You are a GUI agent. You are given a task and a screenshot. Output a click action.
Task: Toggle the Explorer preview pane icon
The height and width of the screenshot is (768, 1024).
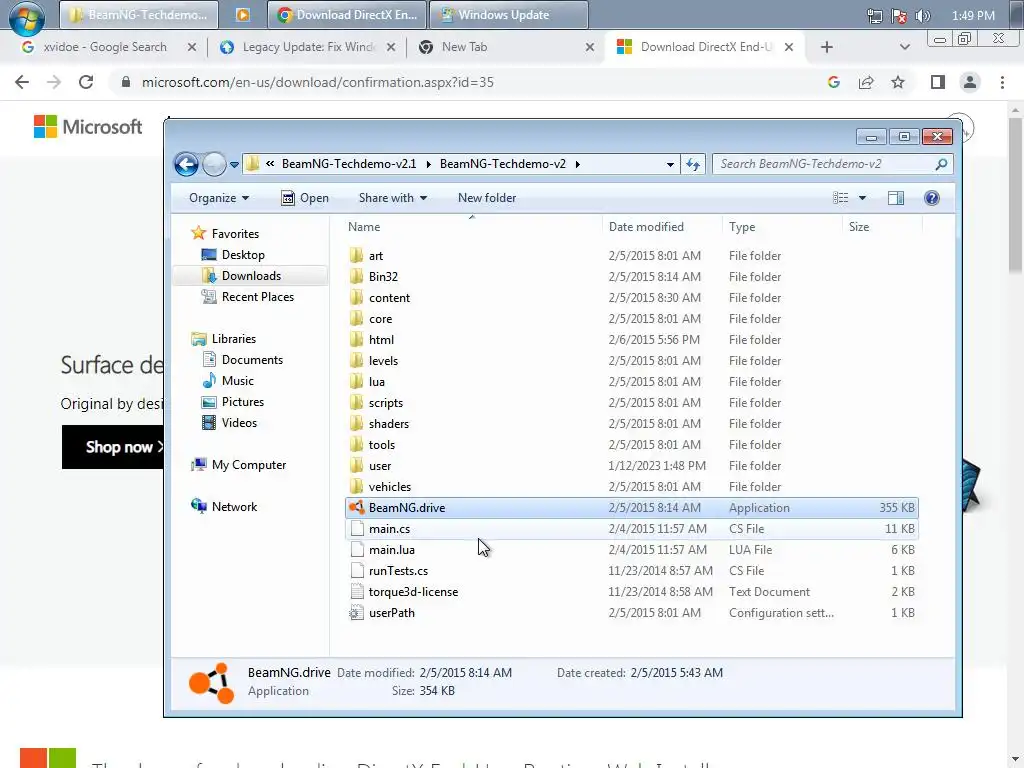[x=896, y=198]
